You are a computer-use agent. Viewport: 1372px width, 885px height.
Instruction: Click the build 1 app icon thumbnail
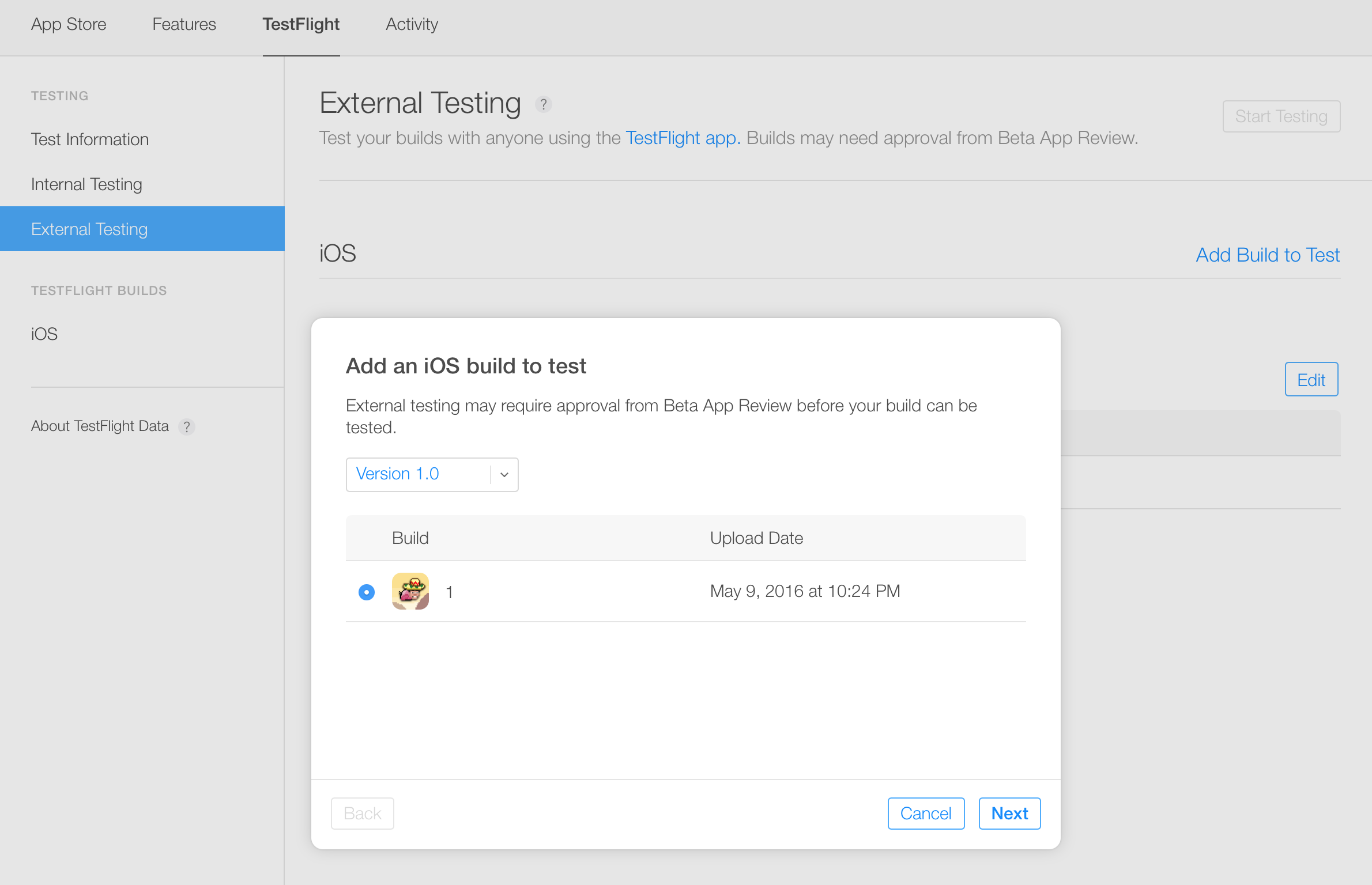(410, 591)
